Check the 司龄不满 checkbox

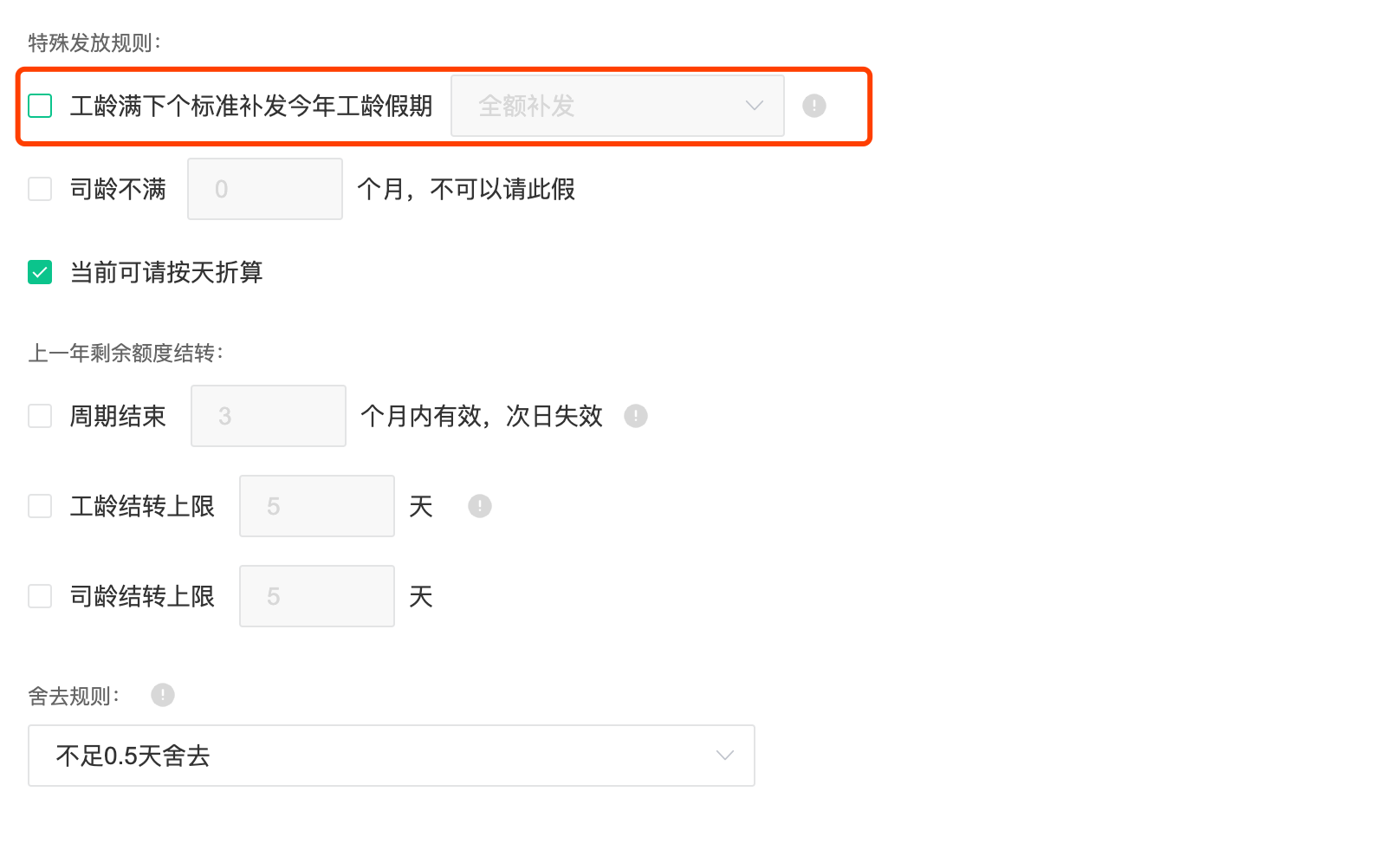click(x=40, y=189)
